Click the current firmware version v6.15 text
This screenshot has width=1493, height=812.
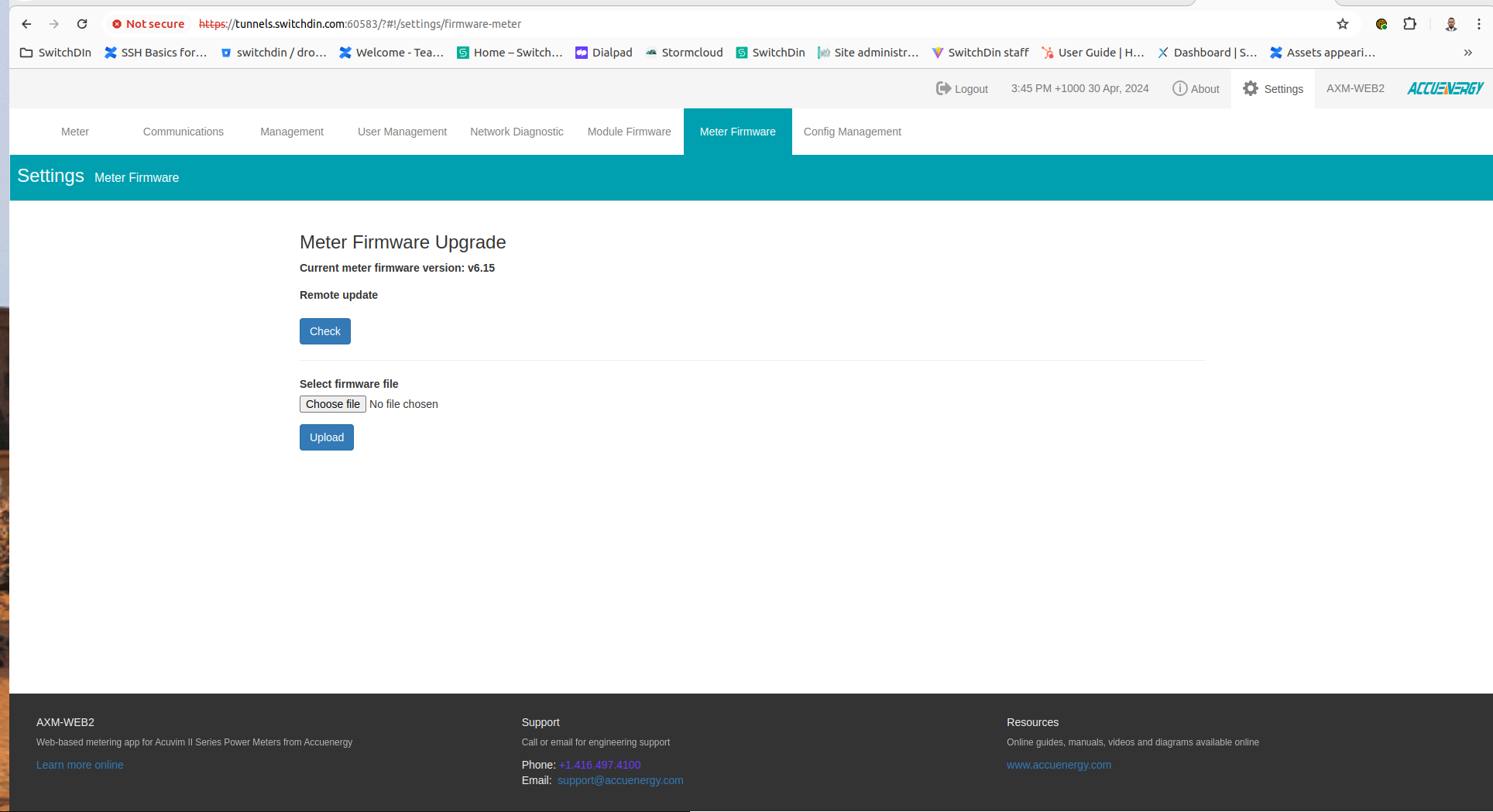coord(397,268)
